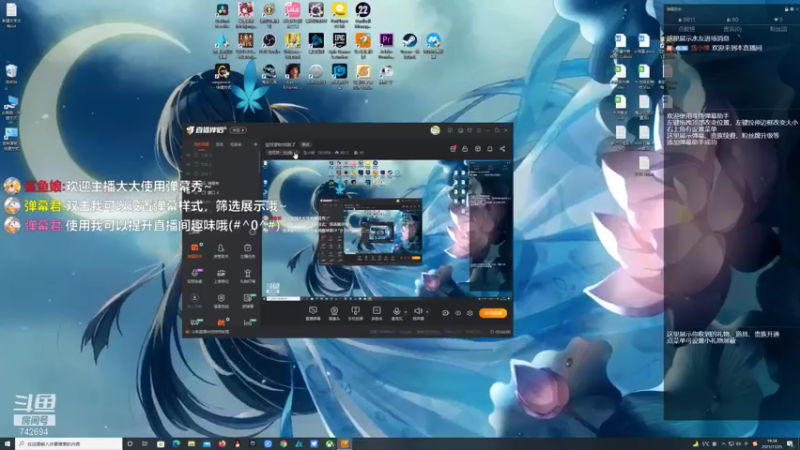Open the black "22" circle desktop shortcut

(363, 10)
